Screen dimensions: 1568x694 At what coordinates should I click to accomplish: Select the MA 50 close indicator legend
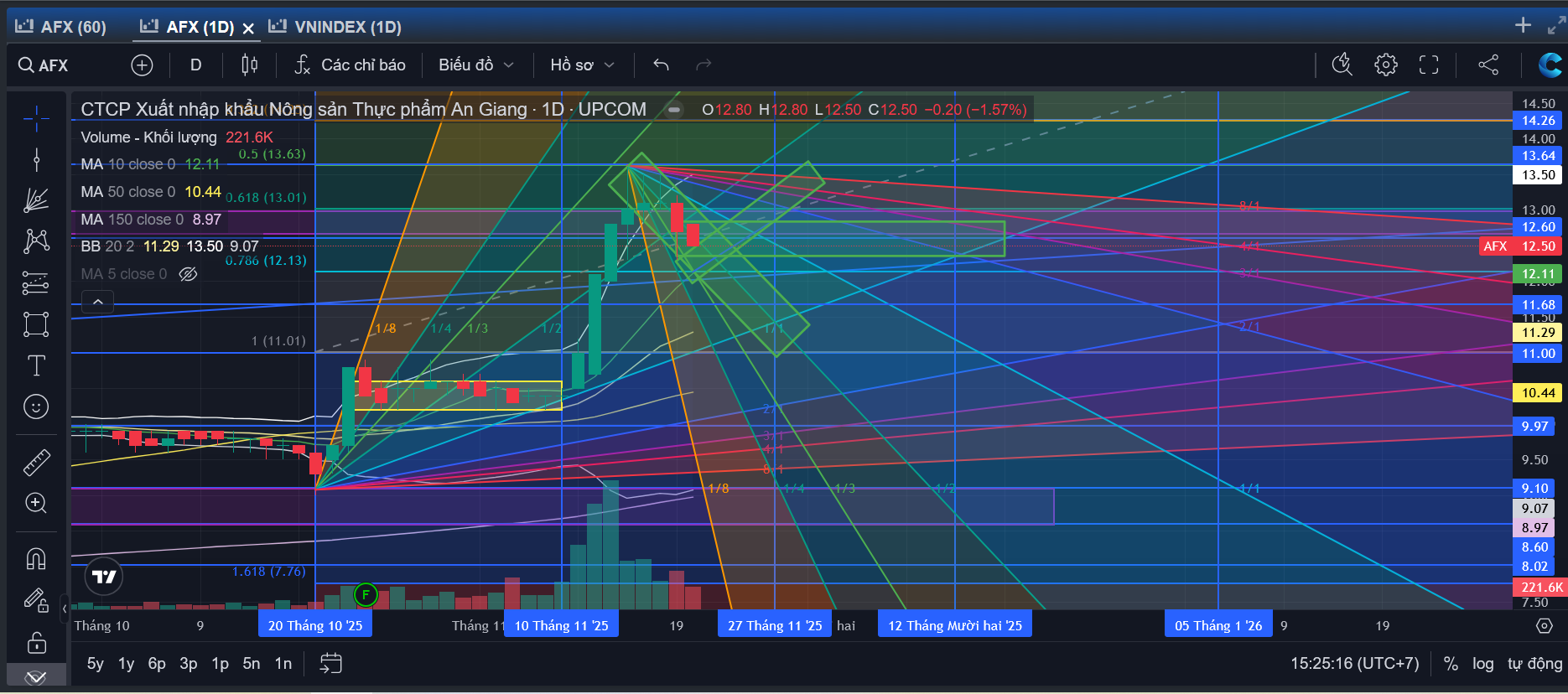tap(151, 192)
